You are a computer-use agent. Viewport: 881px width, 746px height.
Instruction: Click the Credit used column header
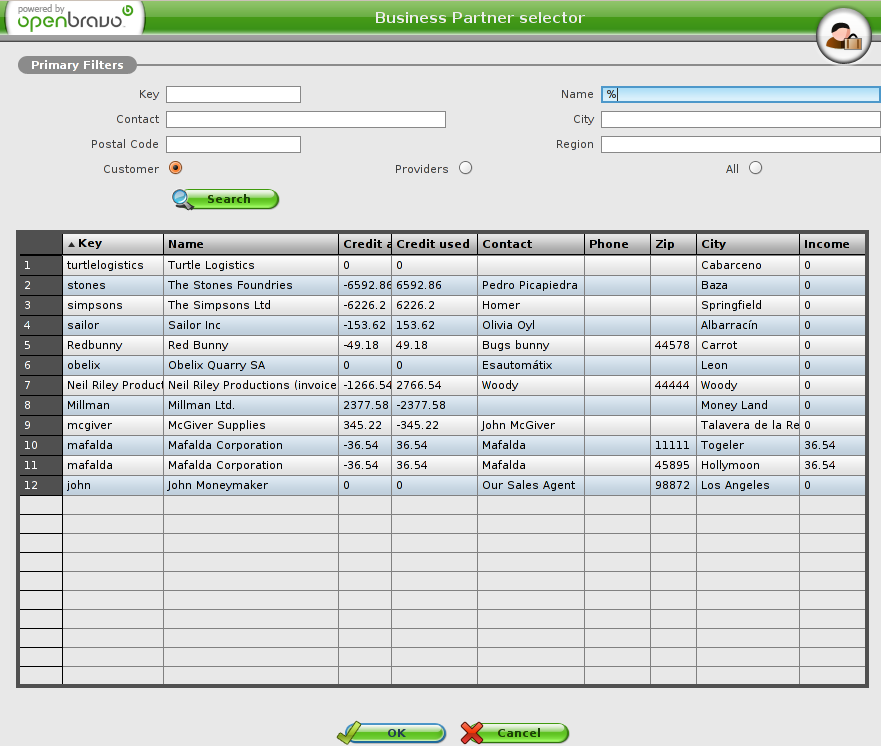pyautogui.click(x=433, y=244)
